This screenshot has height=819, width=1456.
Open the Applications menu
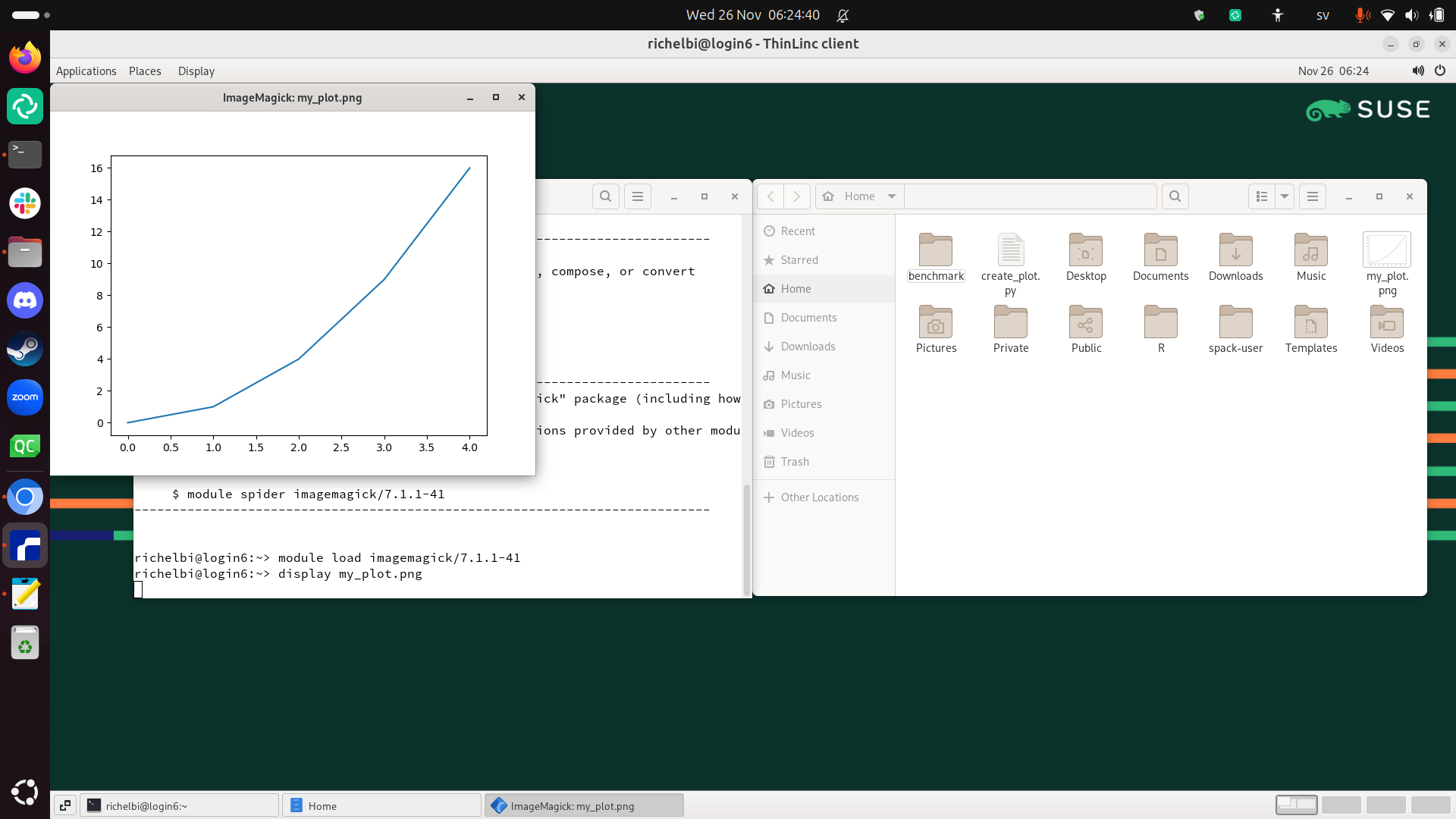tap(86, 71)
